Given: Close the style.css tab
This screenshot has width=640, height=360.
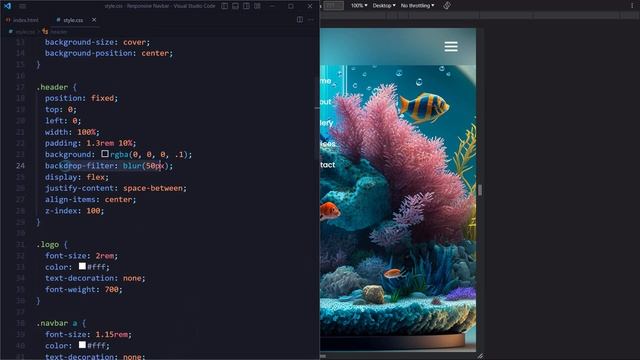Looking at the screenshot, I should coord(94,20).
